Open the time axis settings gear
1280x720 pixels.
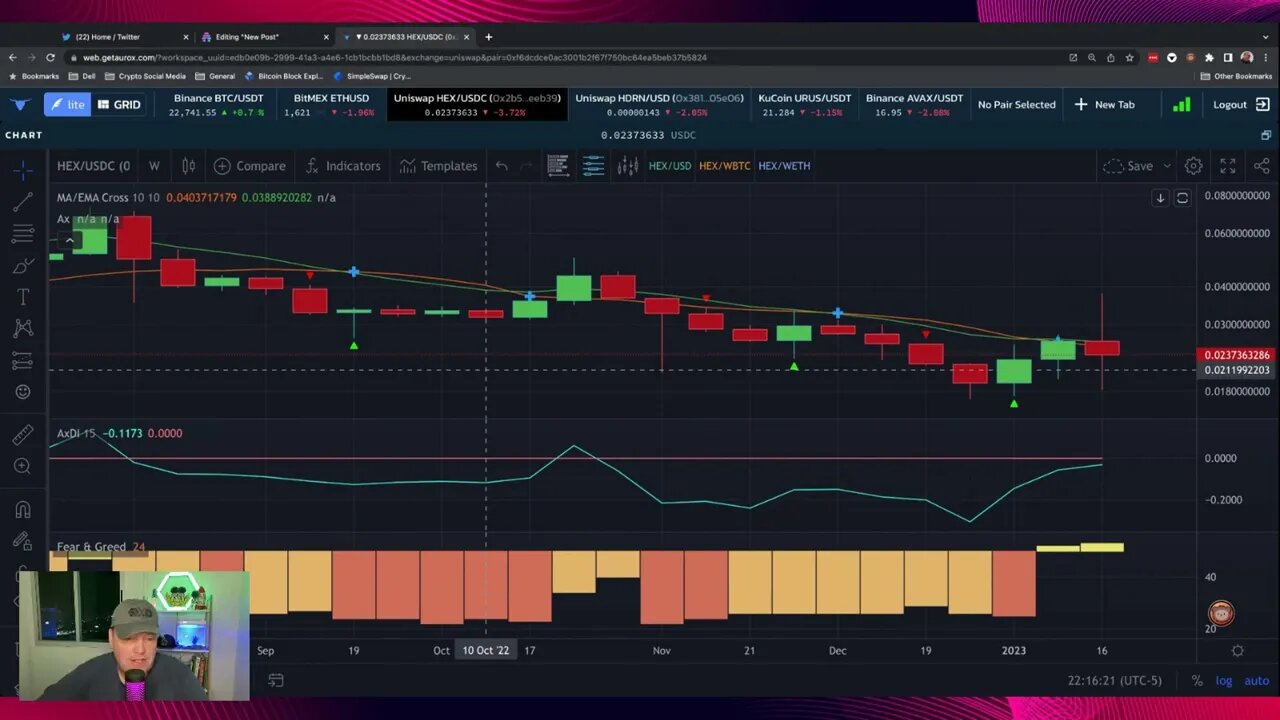1237,651
